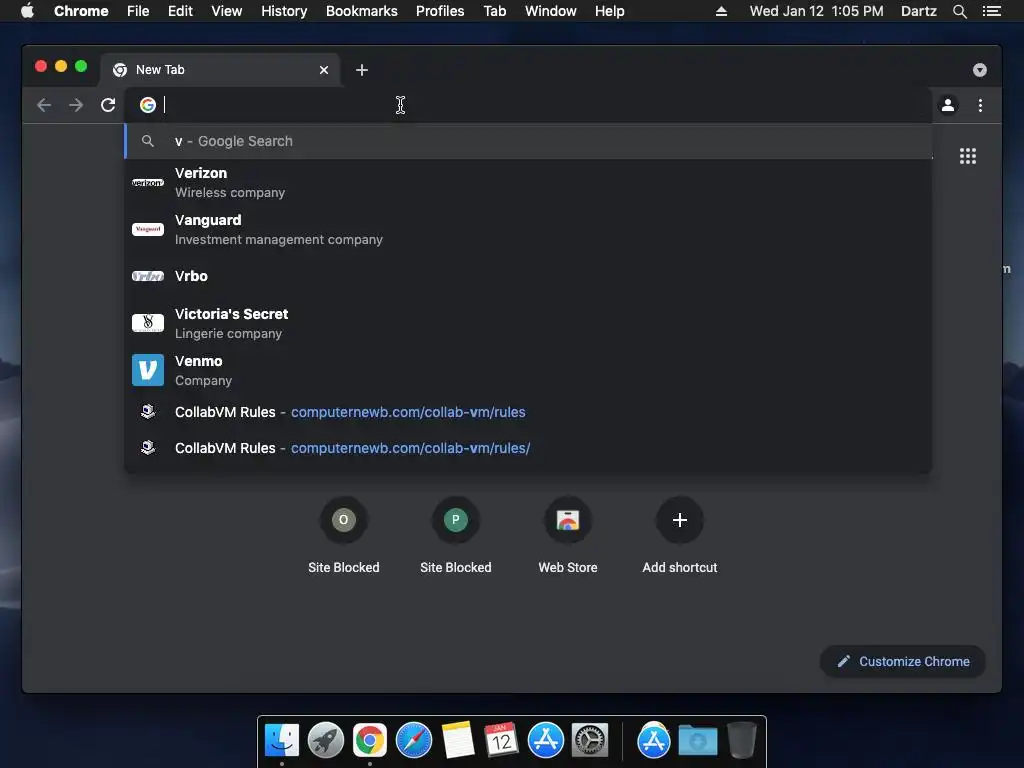
Task: Open the Edit menu
Action: coord(180,11)
